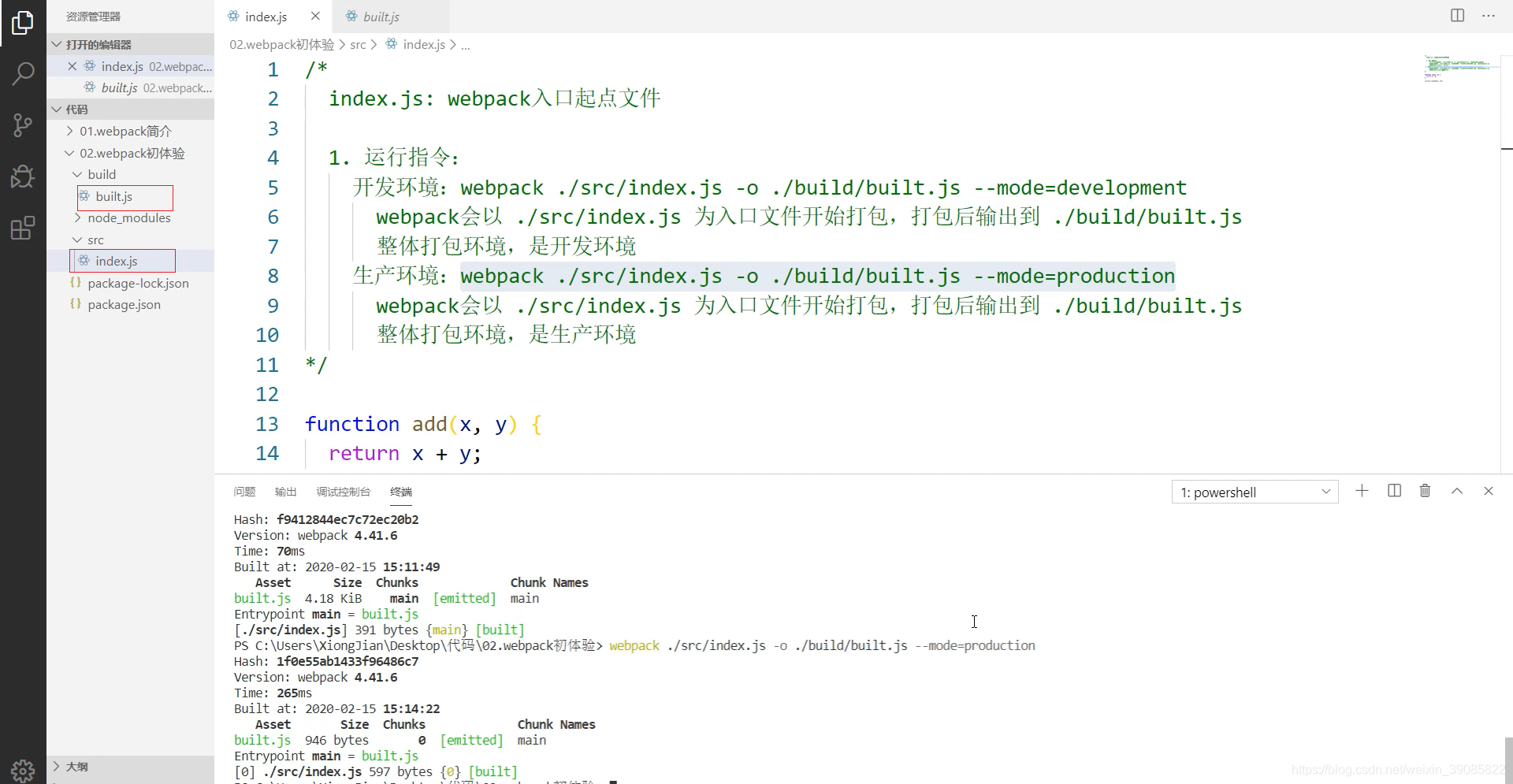Open the Manage gear icon
The height and width of the screenshot is (784, 1513).
pyautogui.click(x=23, y=770)
